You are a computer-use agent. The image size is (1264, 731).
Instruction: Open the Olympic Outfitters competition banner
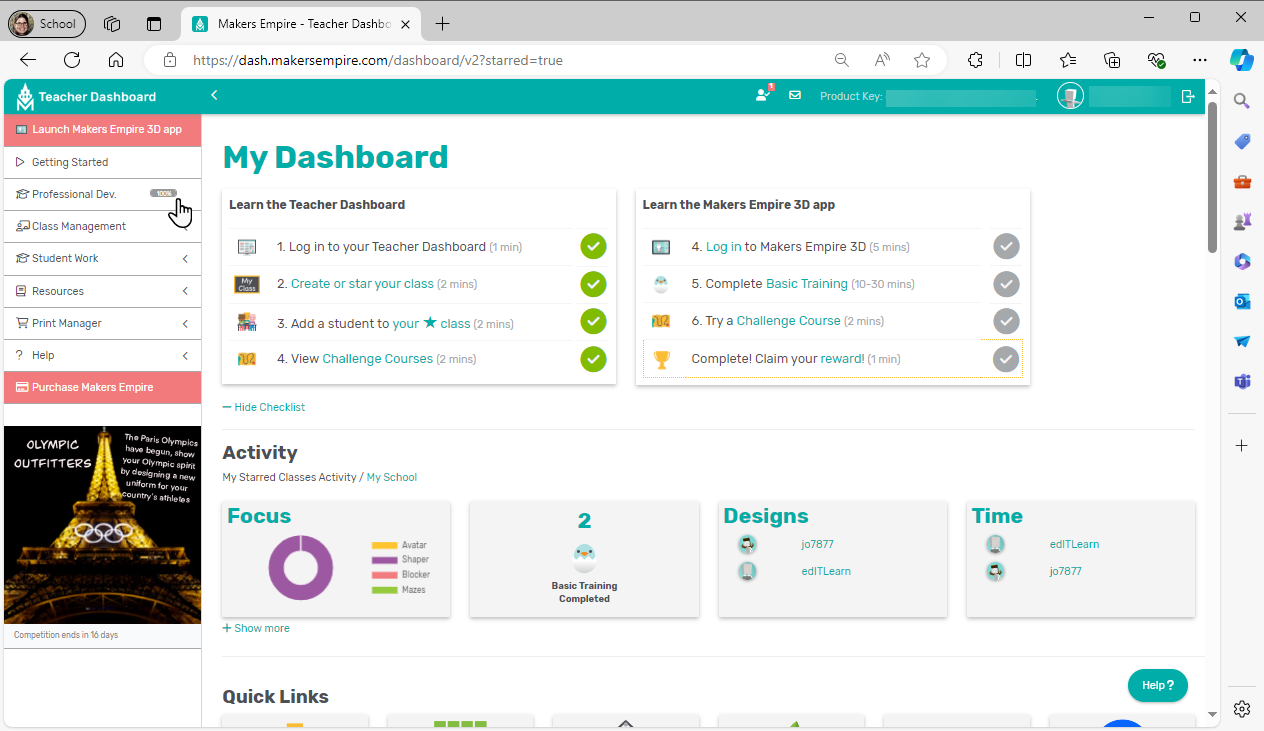[103, 525]
